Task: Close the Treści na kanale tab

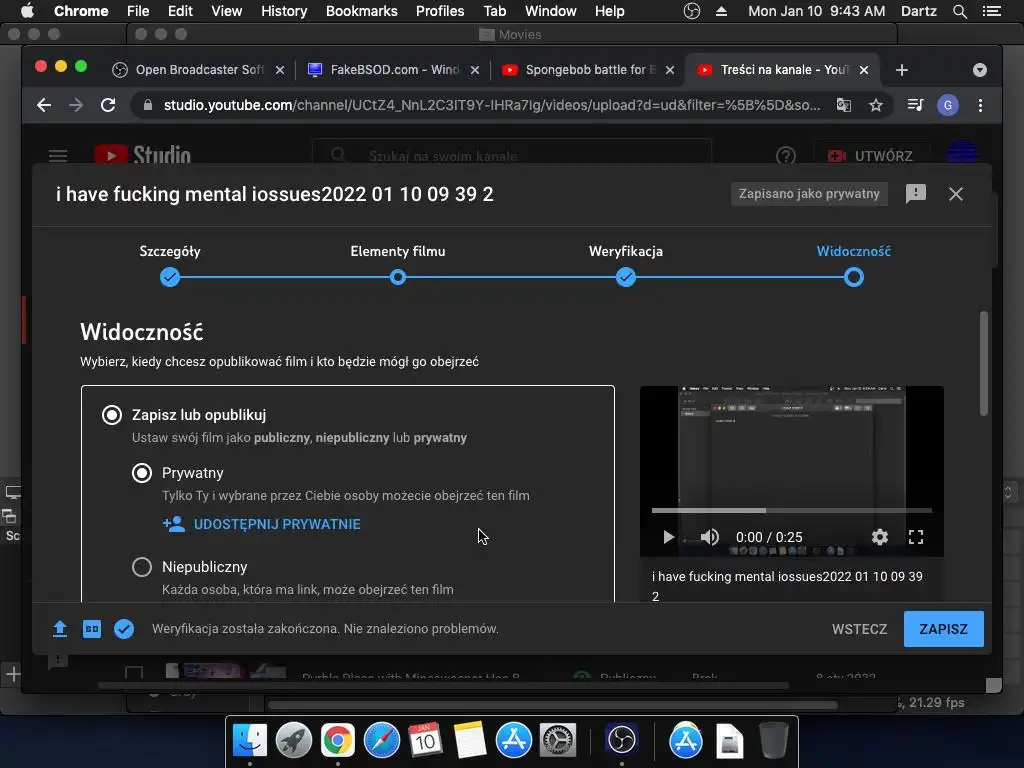Action: [x=864, y=70]
